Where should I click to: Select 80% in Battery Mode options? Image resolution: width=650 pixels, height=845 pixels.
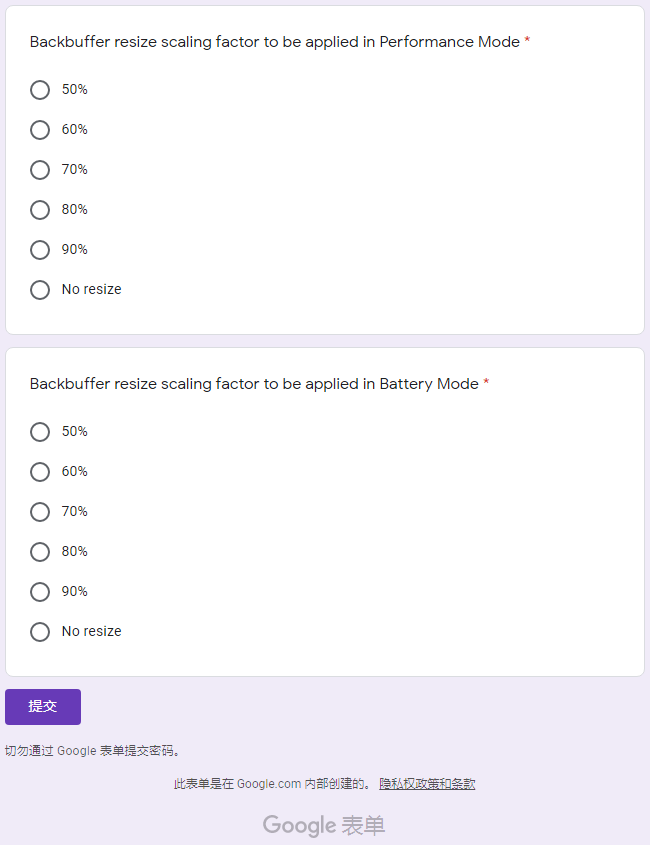point(40,552)
